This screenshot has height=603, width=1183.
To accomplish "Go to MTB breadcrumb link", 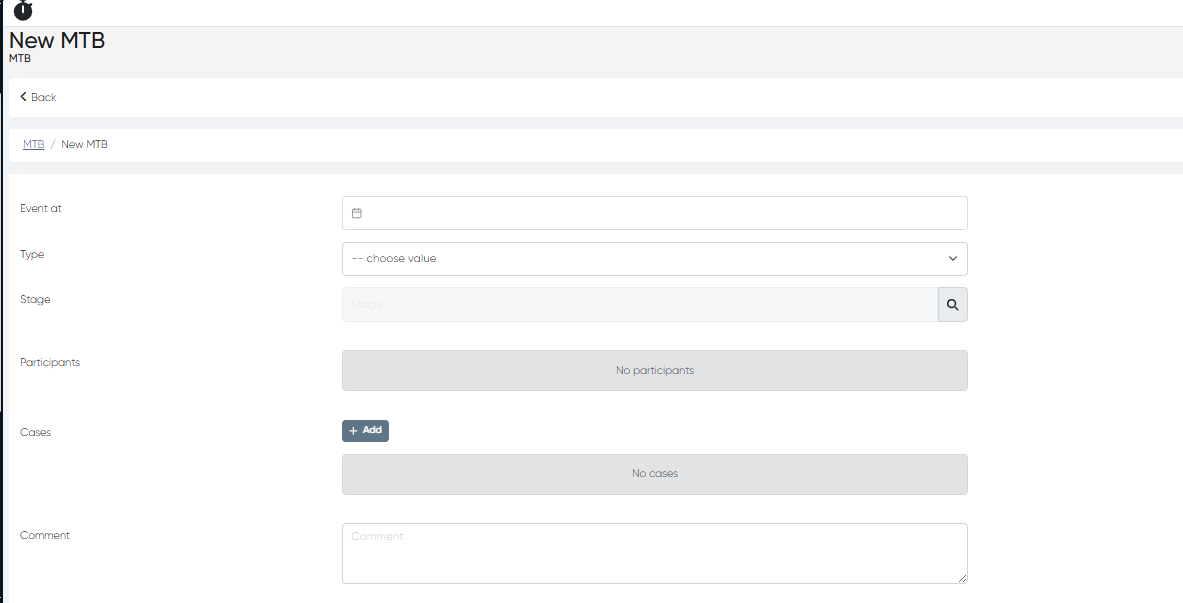I will coord(34,144).
